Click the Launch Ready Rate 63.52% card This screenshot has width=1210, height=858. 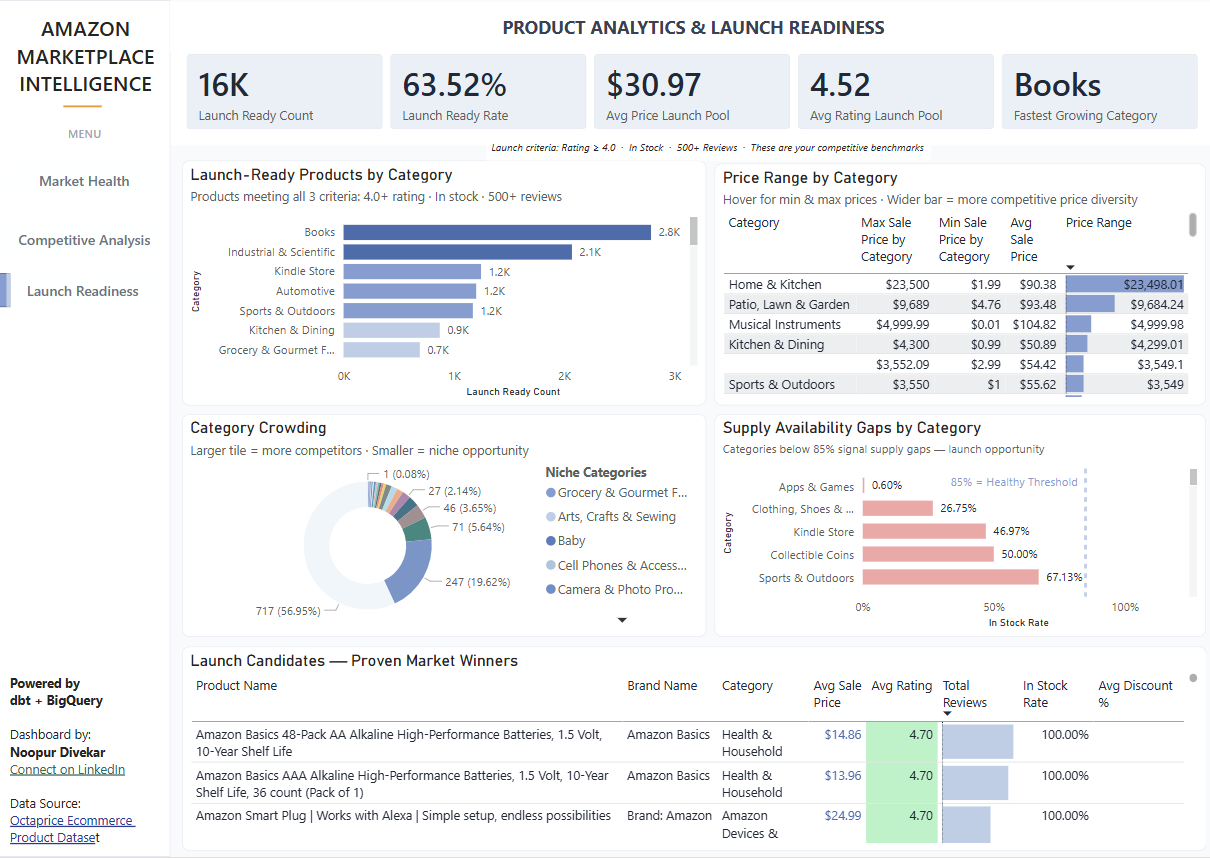tap(488, 92)
